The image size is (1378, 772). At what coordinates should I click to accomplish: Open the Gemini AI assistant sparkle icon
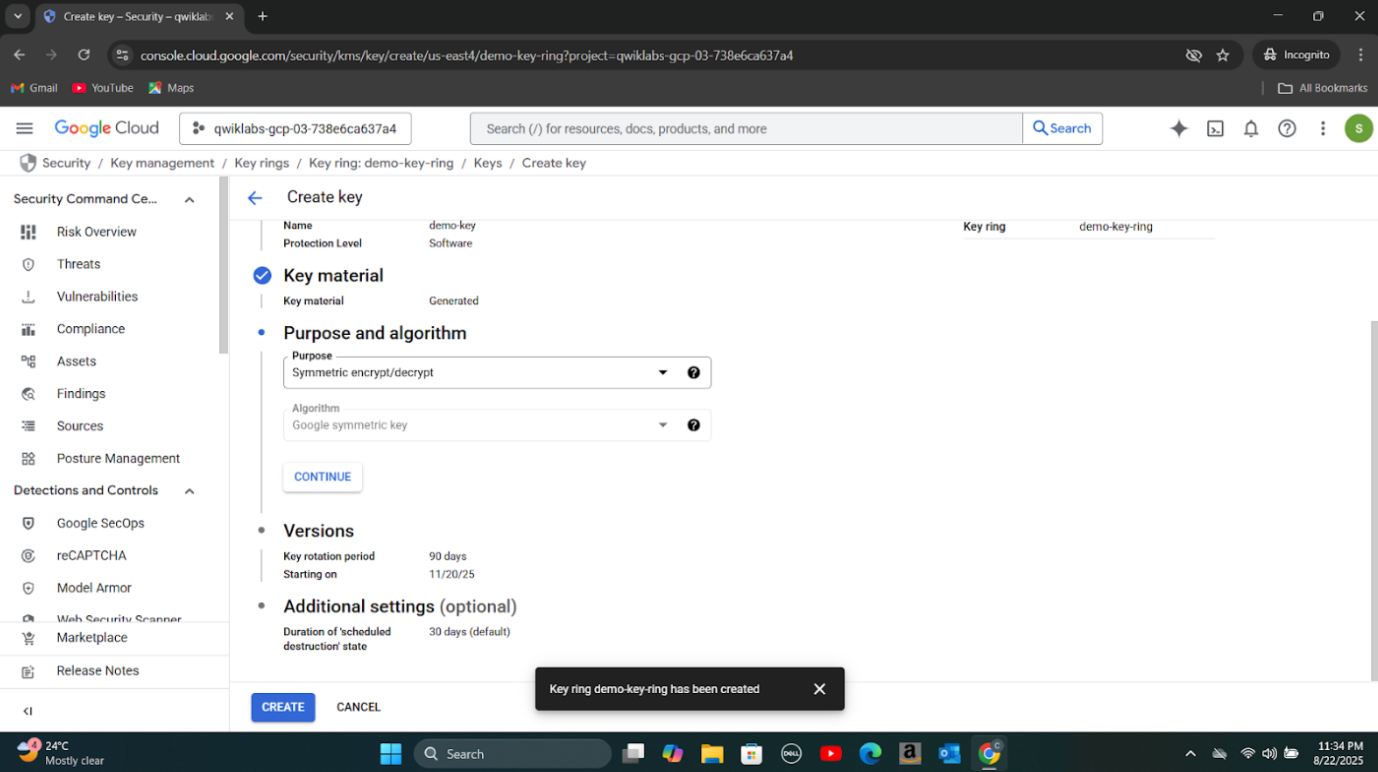coord(1179,128)
